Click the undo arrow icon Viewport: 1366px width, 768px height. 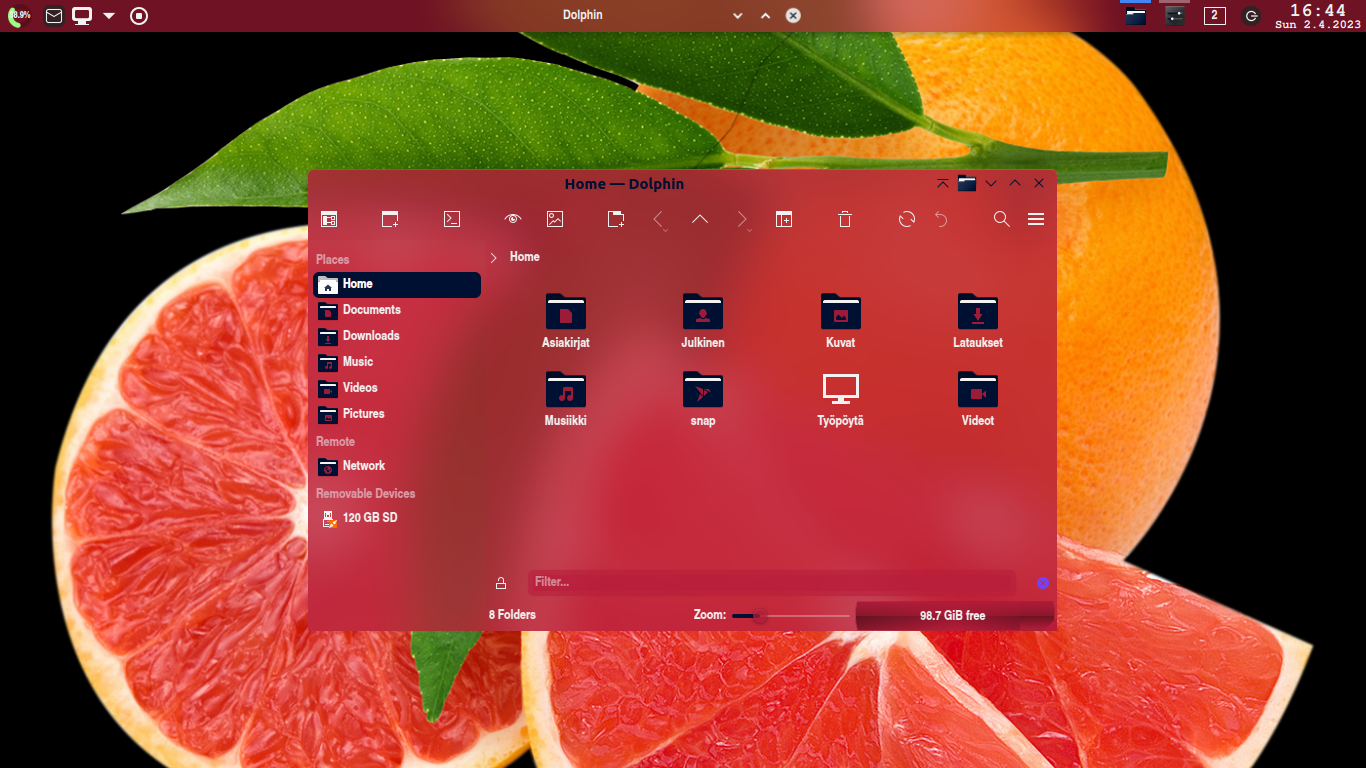[x=941, y=219]
